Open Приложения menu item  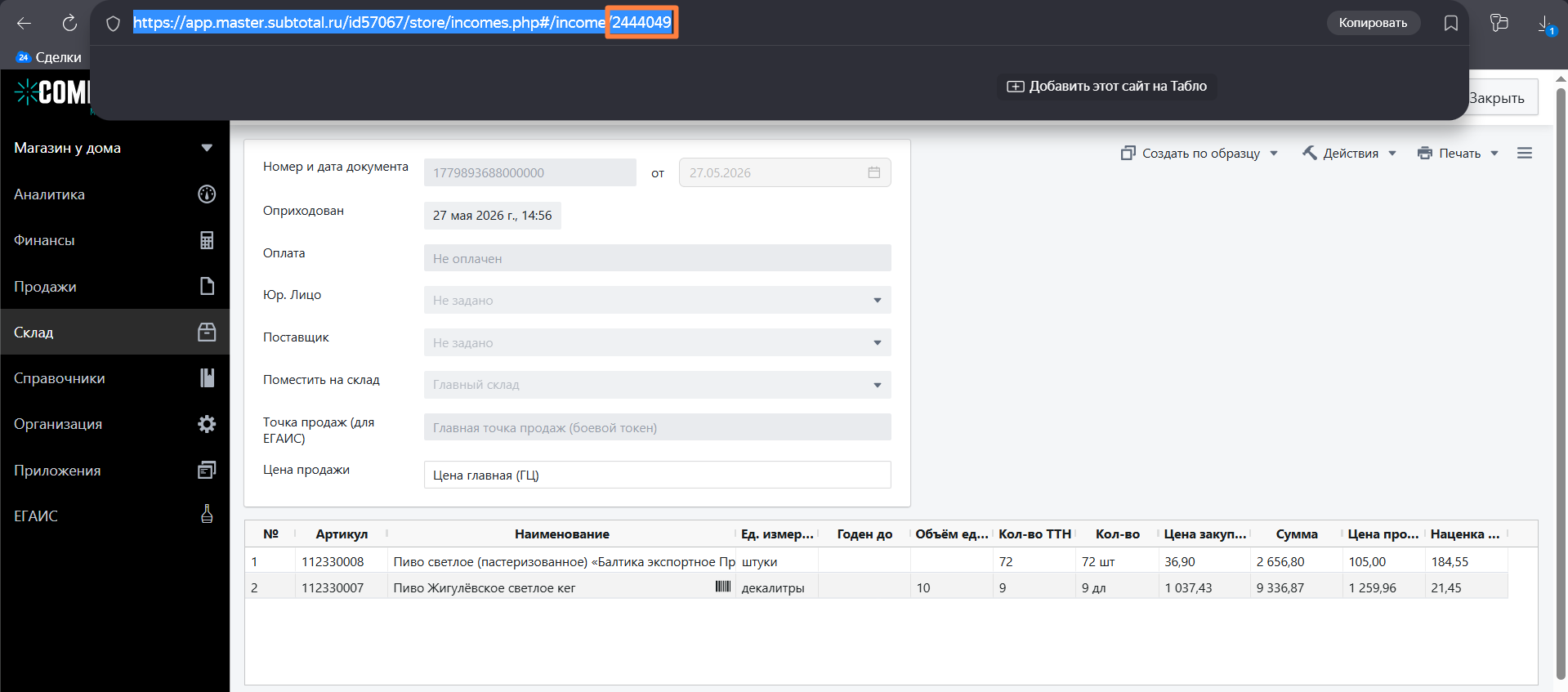point(114,470)
